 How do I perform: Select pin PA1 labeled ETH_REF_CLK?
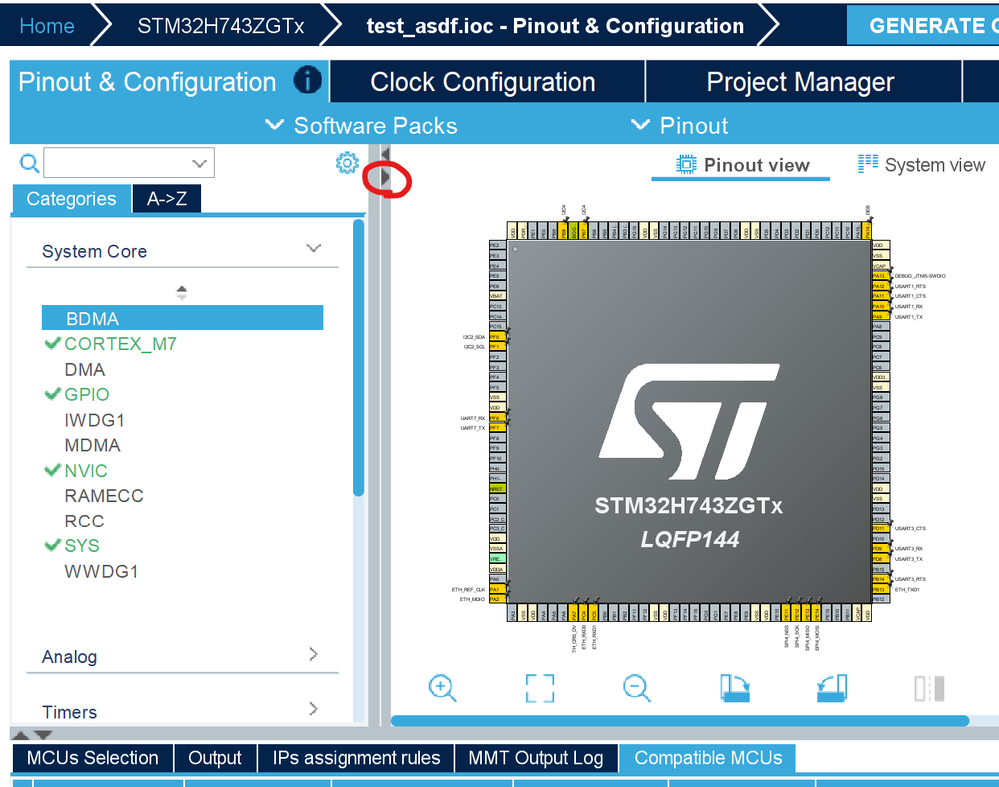(x=497, y=589)
